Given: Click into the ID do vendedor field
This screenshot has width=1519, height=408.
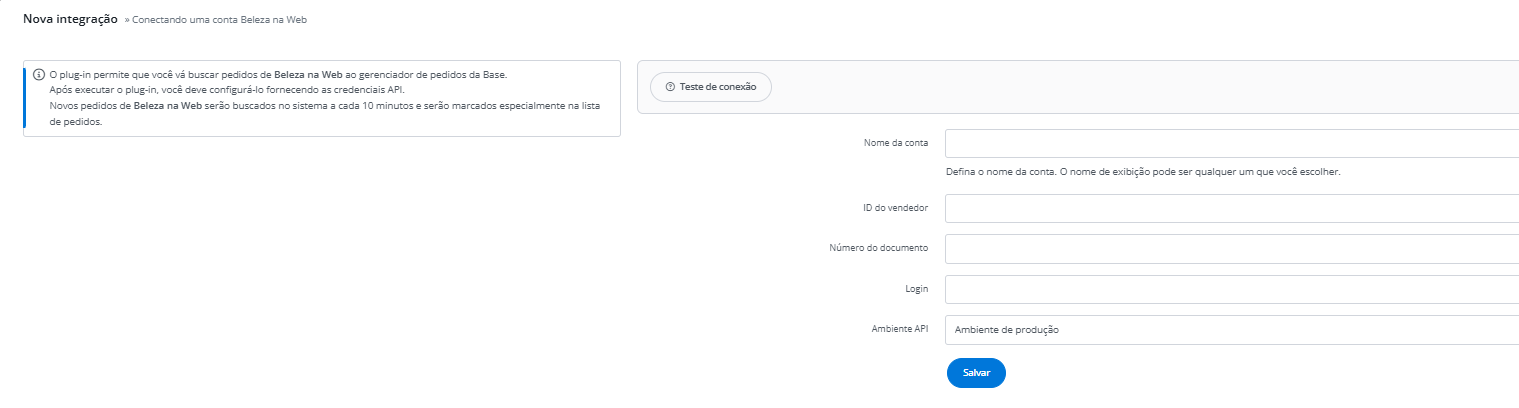Looking at the screenshot, I should point(1230,209).
